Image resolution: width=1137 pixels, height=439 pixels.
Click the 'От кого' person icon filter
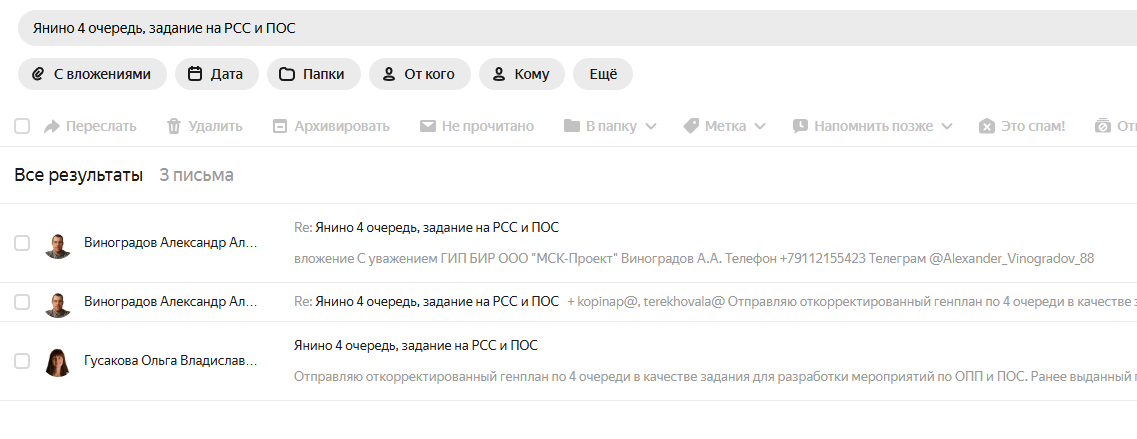[389, 74]
